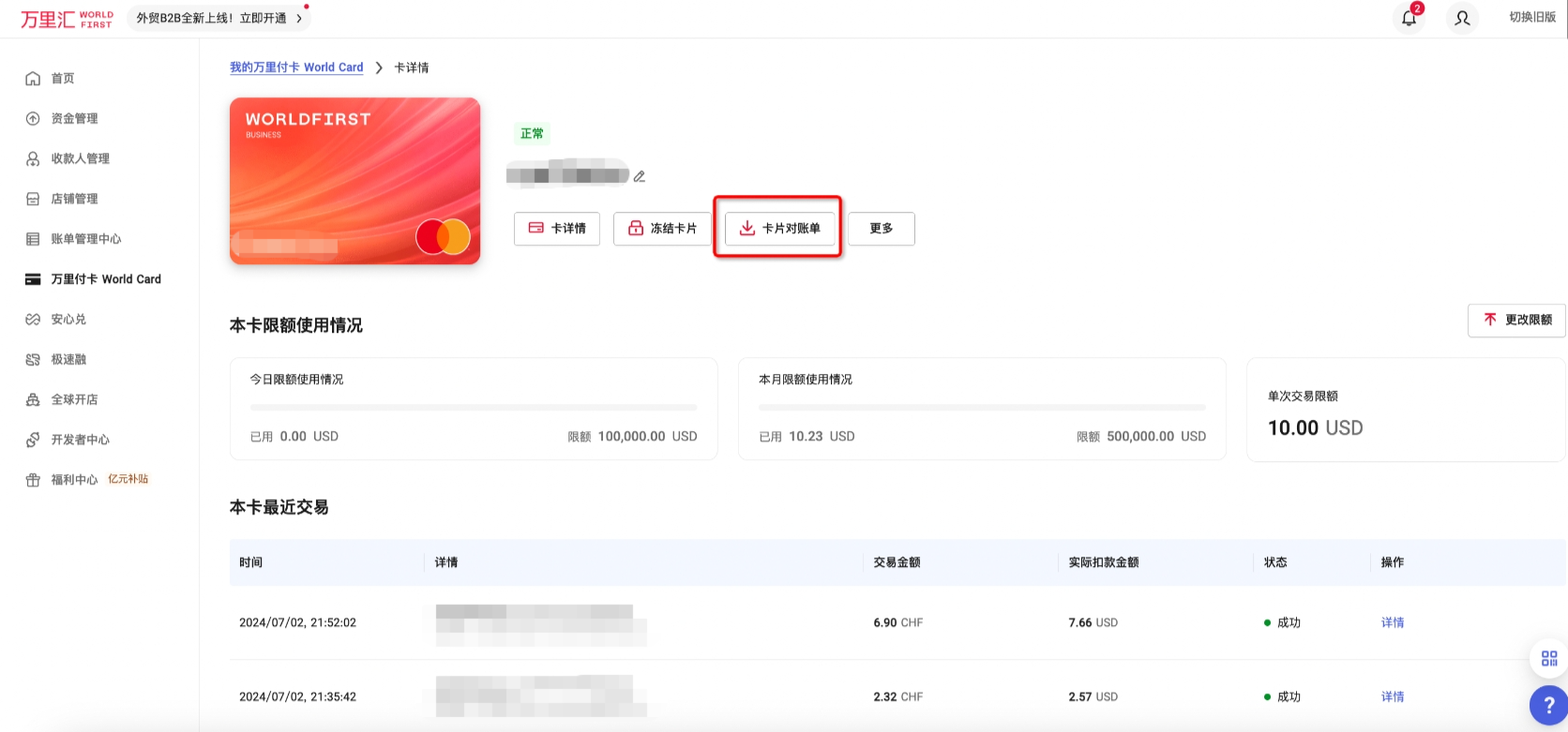Click 卡详情 breadcrumb text

click(x=412, y=67)
